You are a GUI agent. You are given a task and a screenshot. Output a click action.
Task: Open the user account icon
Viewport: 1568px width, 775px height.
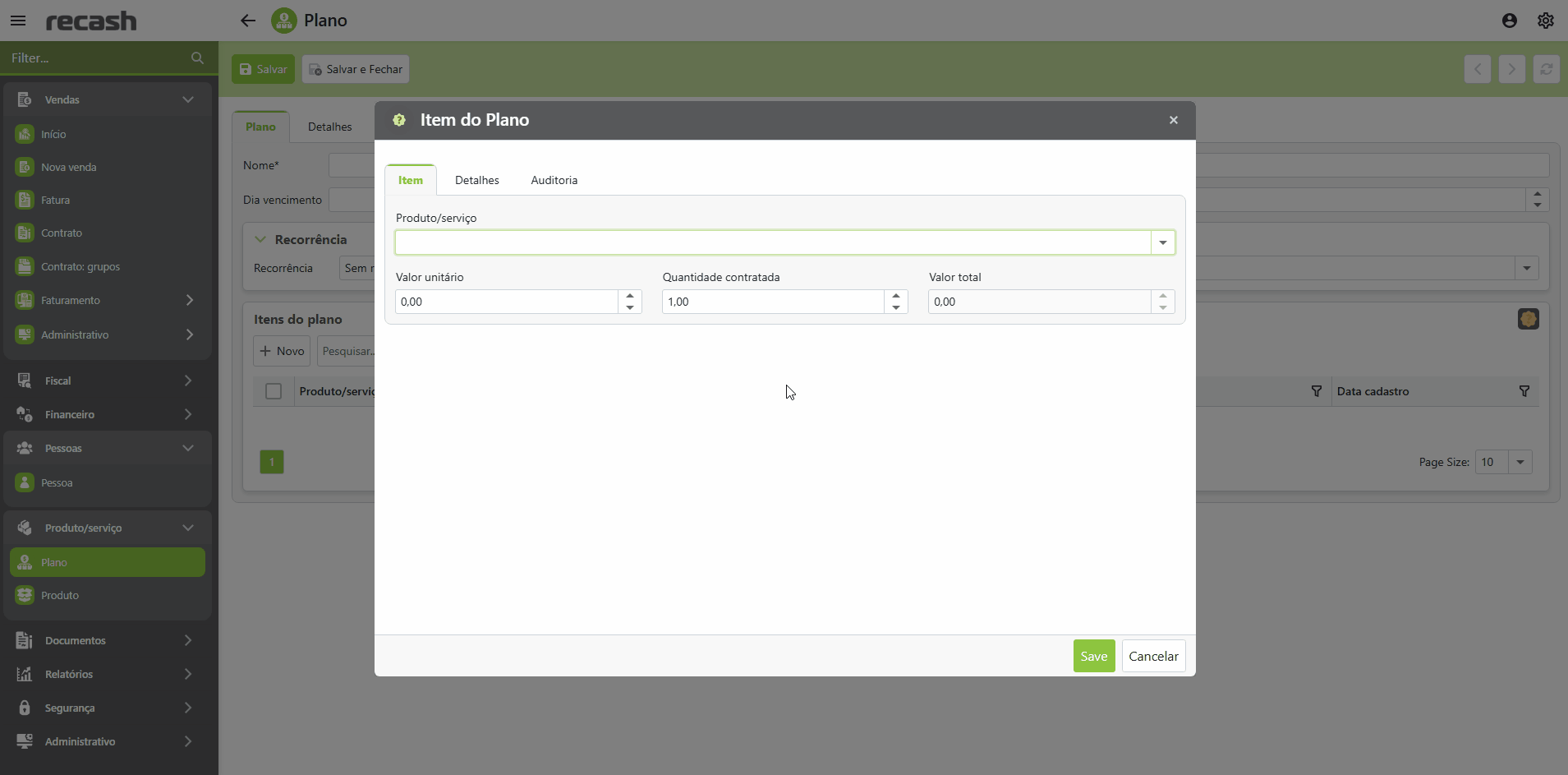coord(1509,21)
